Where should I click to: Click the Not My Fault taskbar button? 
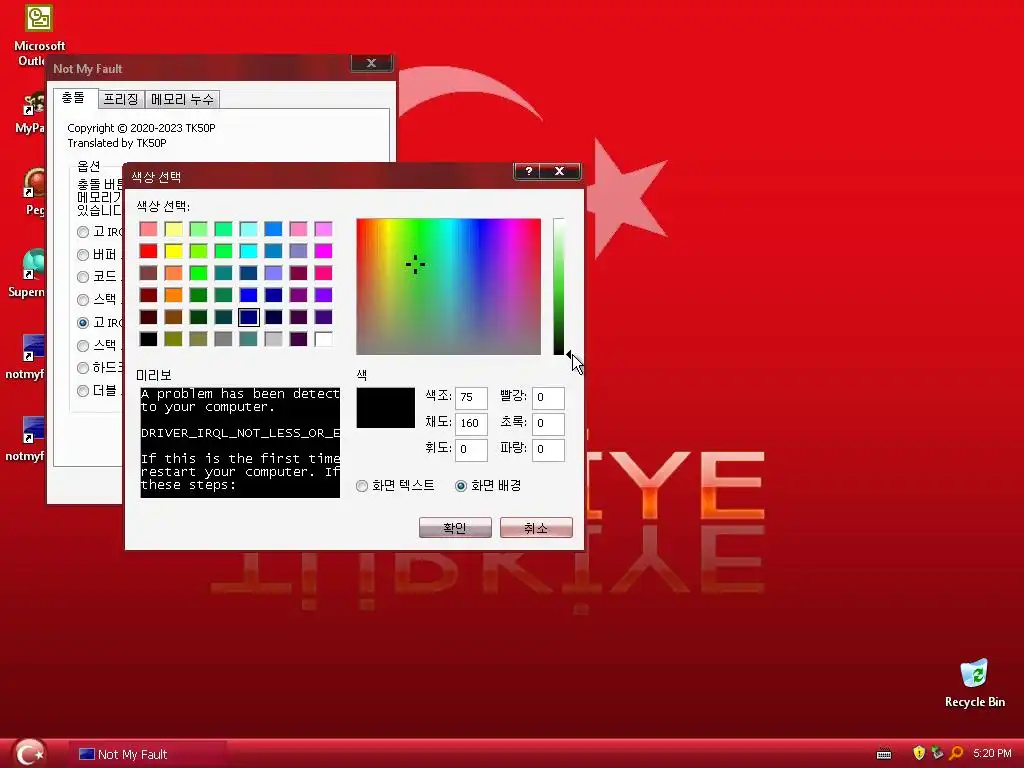pyautogui.click(x=148, y=754)
